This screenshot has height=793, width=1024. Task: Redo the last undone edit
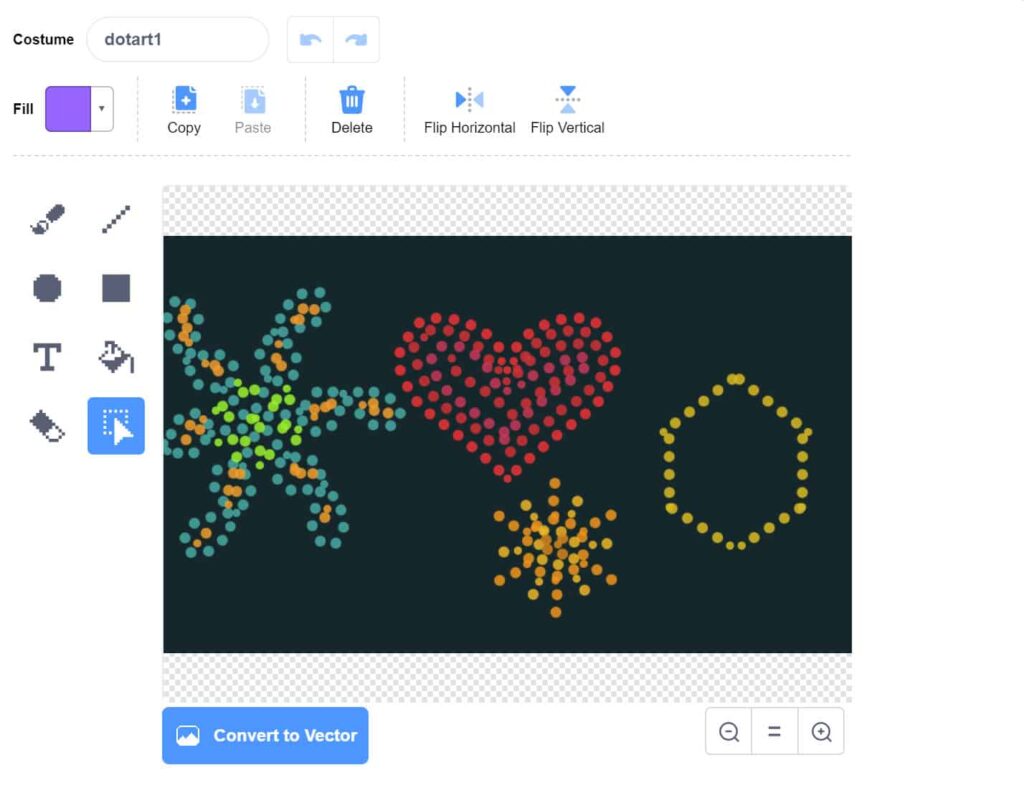[x=356, y=39]
